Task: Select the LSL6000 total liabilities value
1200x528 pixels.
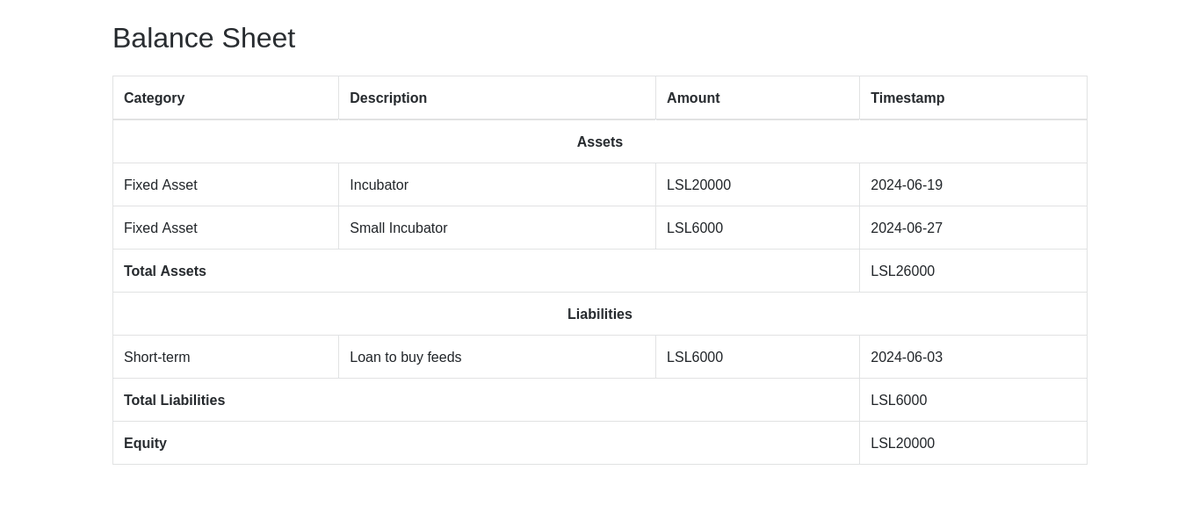Action: tap(898, 400)
